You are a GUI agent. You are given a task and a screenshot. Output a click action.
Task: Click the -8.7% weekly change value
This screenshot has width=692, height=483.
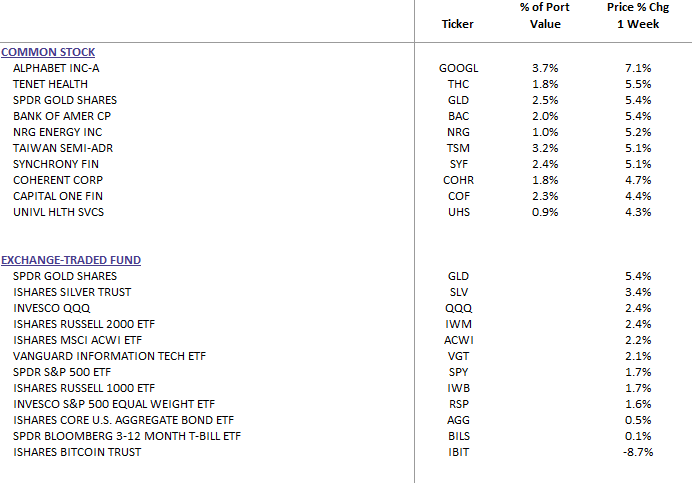tap(637, 452)
